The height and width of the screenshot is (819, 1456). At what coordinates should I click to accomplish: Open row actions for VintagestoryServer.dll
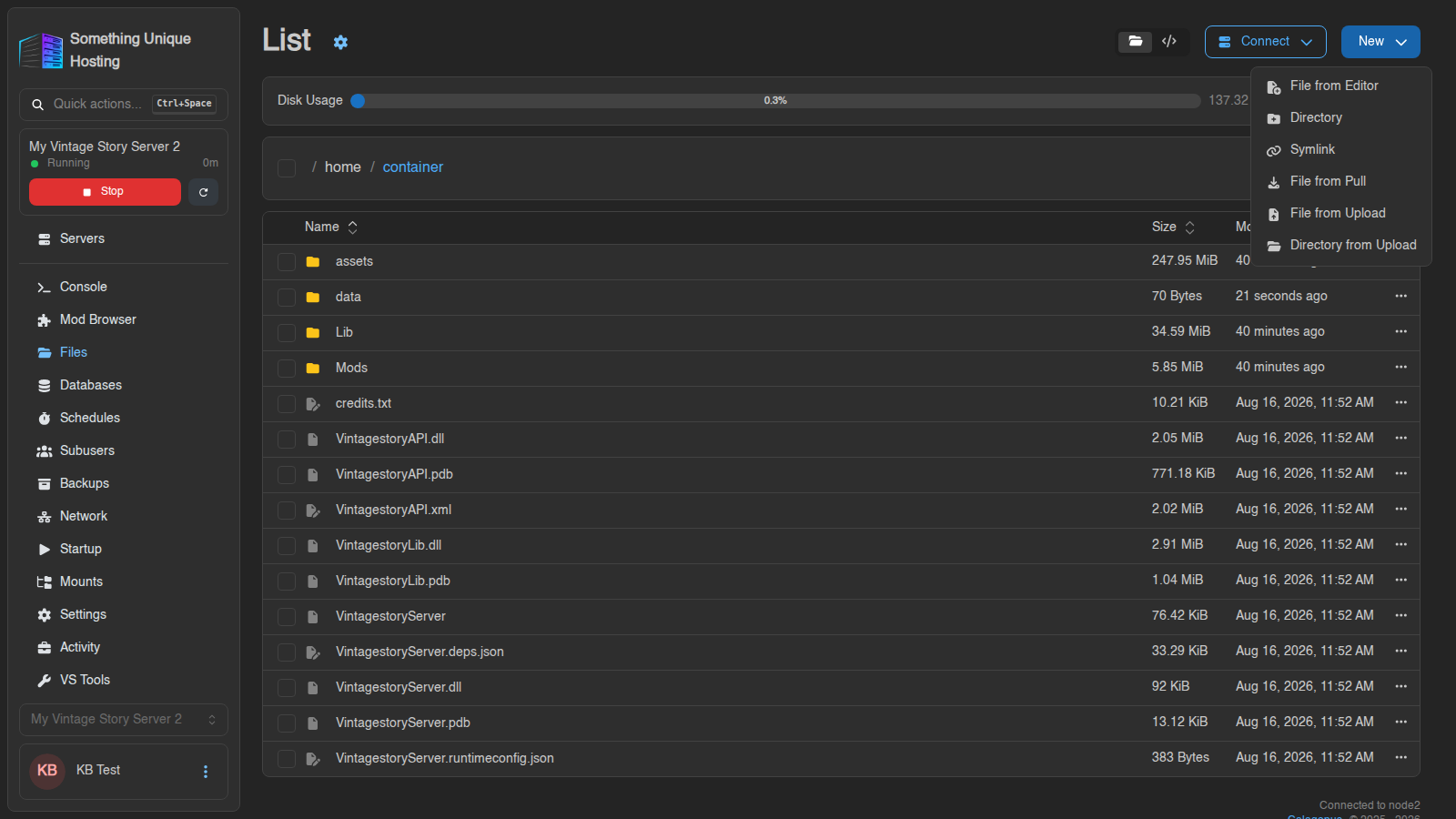(x=1400, y=686)
